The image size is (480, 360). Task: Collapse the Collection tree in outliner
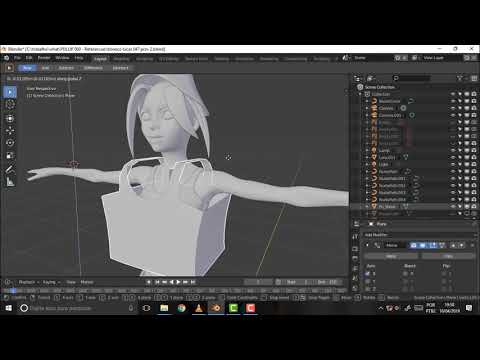[360, 94]
